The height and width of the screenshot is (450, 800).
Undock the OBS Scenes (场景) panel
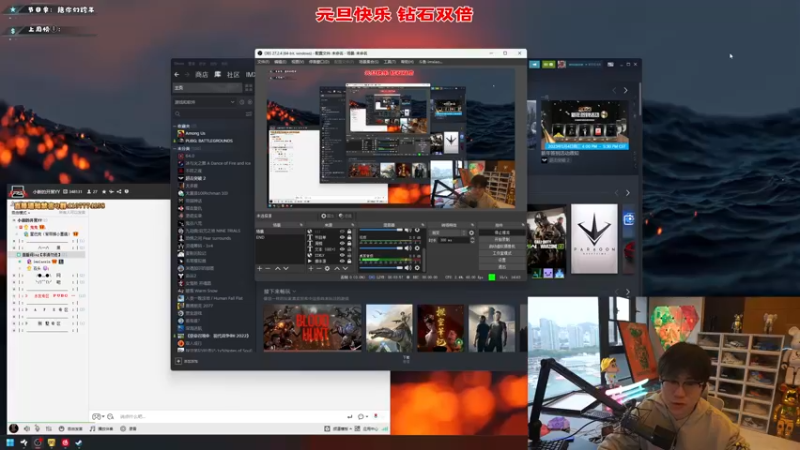(x=301, y=224)
